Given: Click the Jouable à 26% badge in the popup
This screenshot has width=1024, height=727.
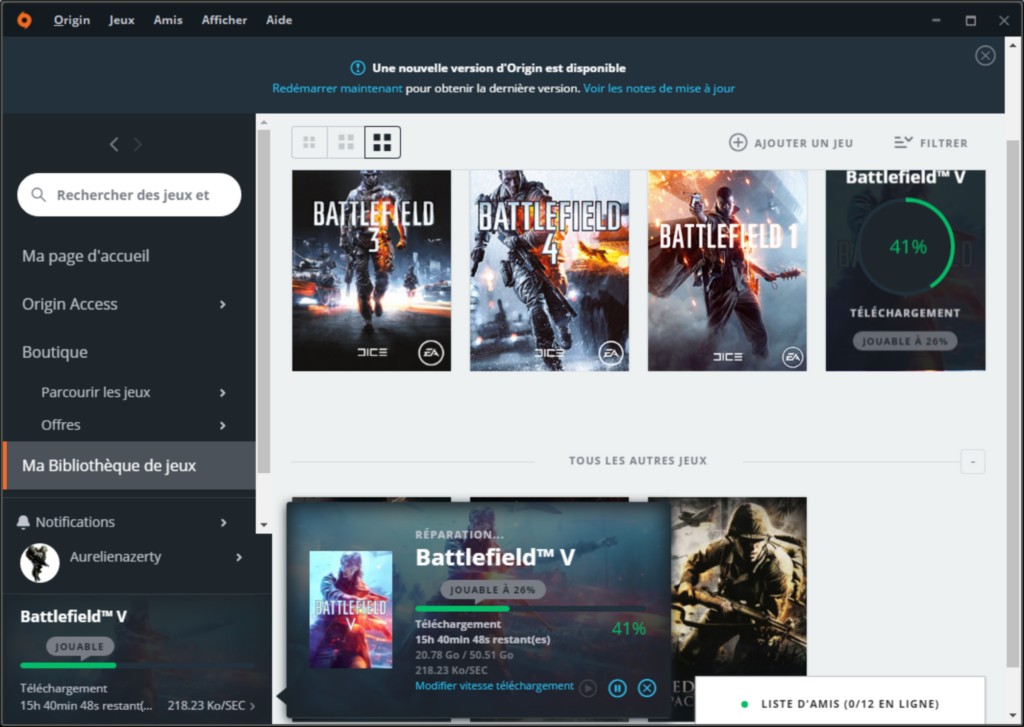Looking at the screenshot, I should 493,590.
